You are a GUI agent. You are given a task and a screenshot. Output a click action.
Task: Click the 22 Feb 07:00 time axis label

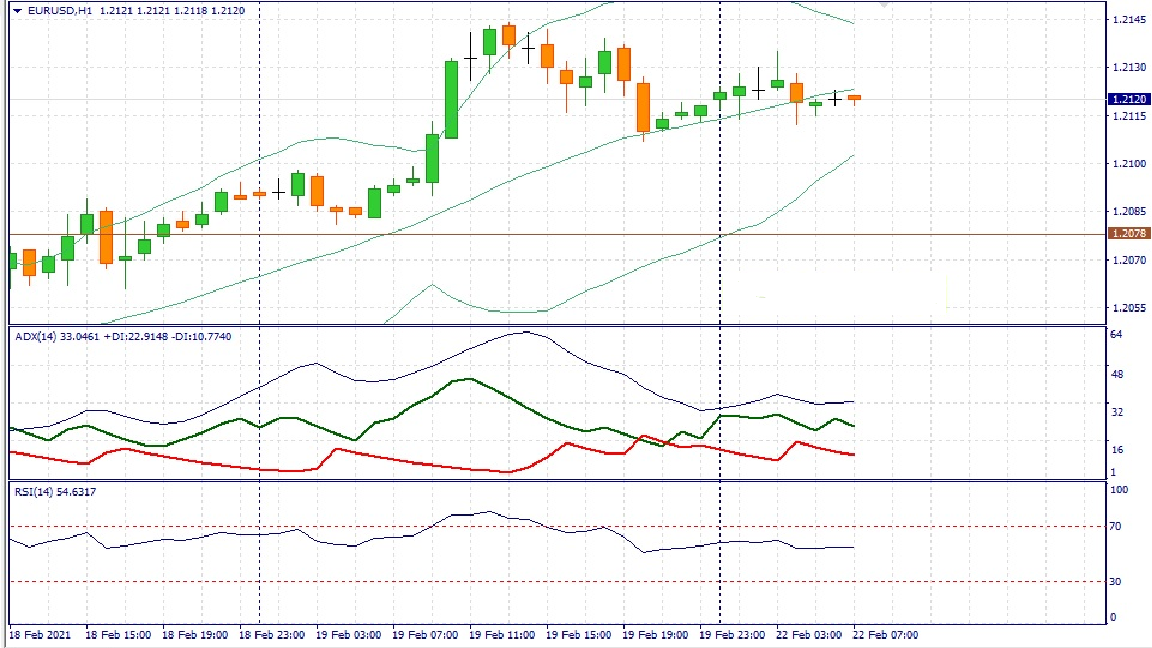(885, 635)
